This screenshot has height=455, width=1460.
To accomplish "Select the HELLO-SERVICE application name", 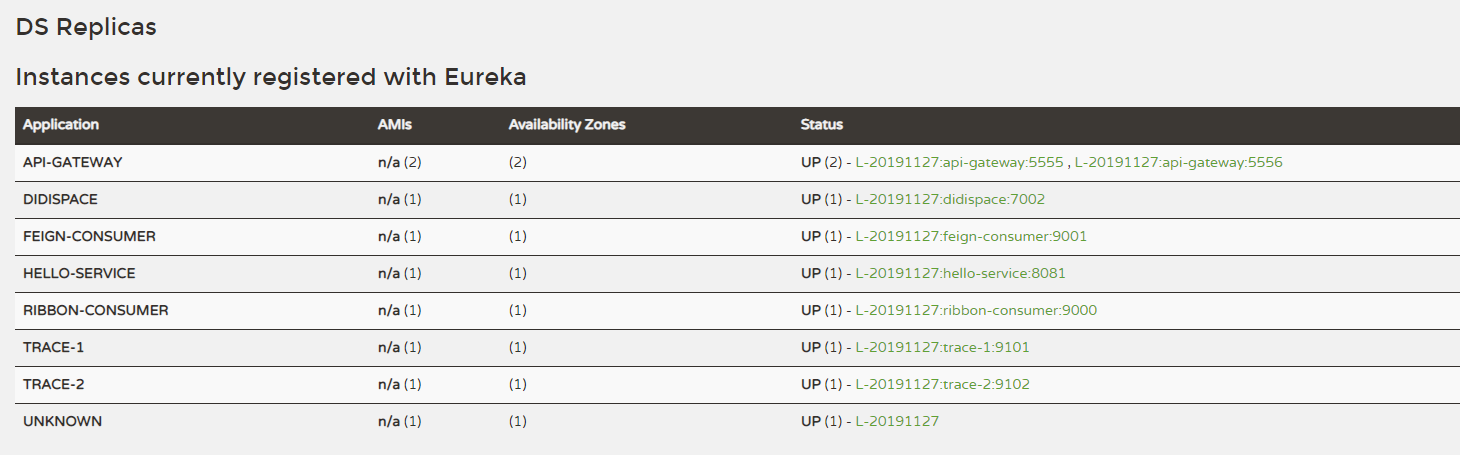I will (x=79, y=273).
